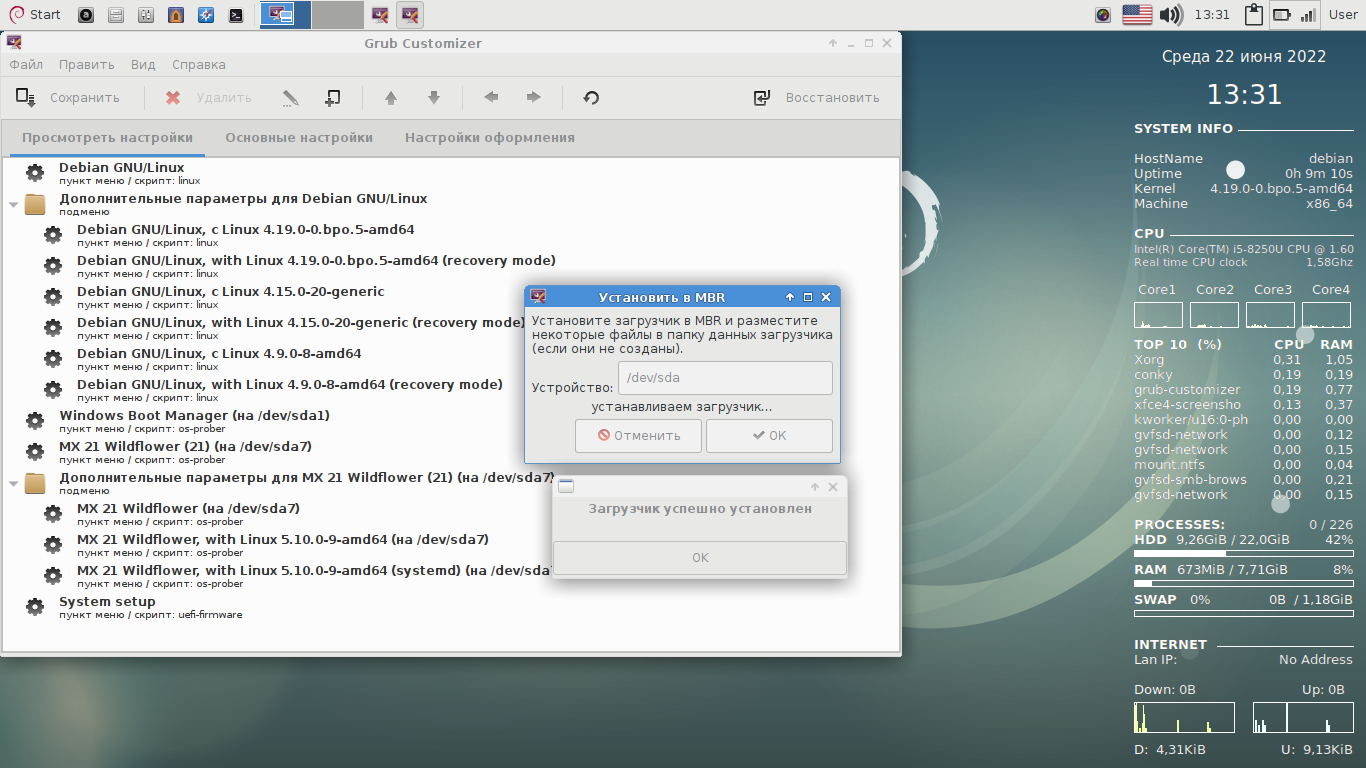The width and height of the screenshot is (1366, 768).
Task: Switch to Основные настройки tab
Action: (299, 138)
